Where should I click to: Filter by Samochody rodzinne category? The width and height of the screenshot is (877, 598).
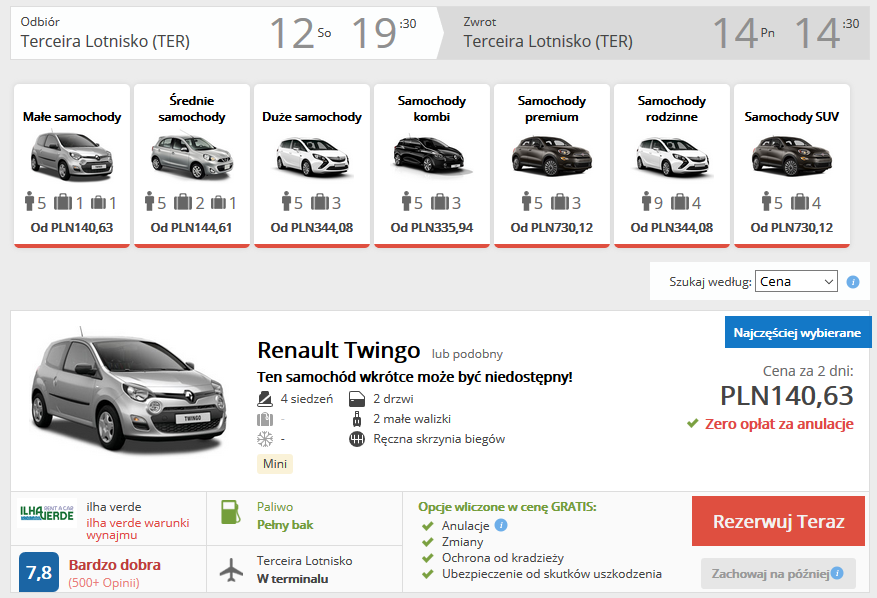click(x=672, y=166)
